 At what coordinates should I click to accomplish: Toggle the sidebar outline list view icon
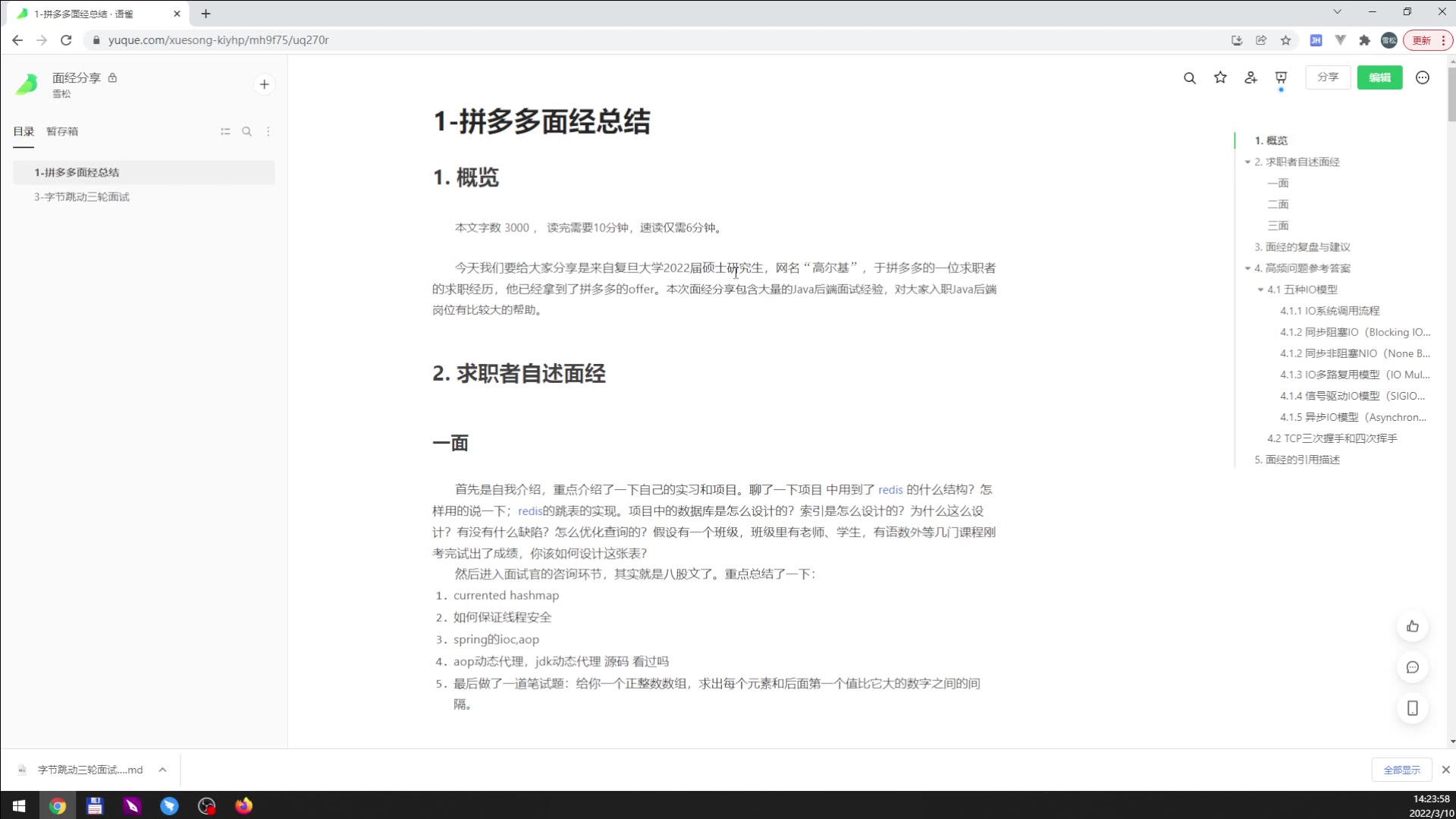[225, 131]
